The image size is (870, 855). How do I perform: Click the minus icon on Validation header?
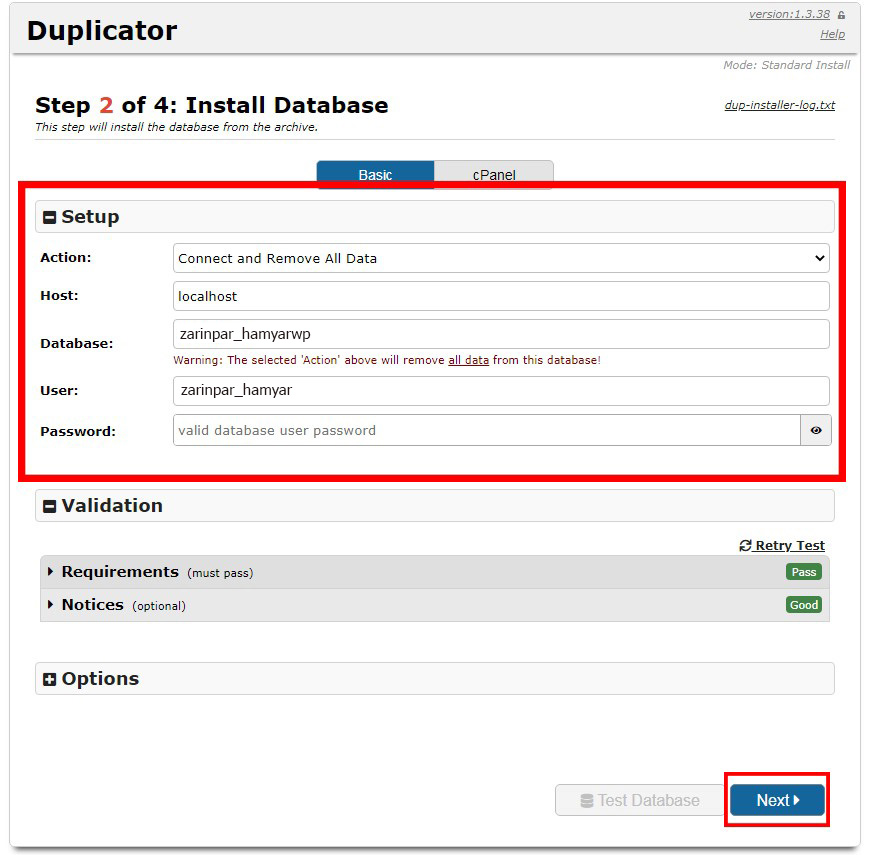point(50,506)
